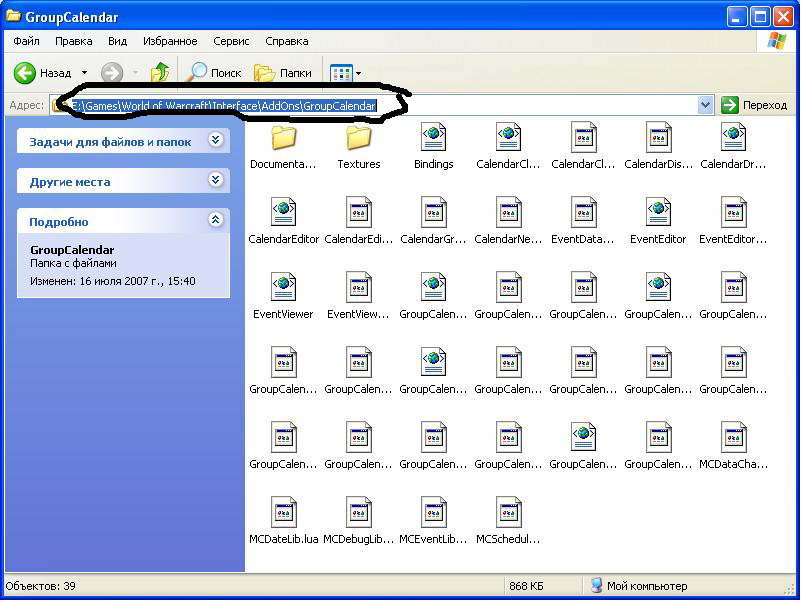Open the Справка menu

[287, 41]
